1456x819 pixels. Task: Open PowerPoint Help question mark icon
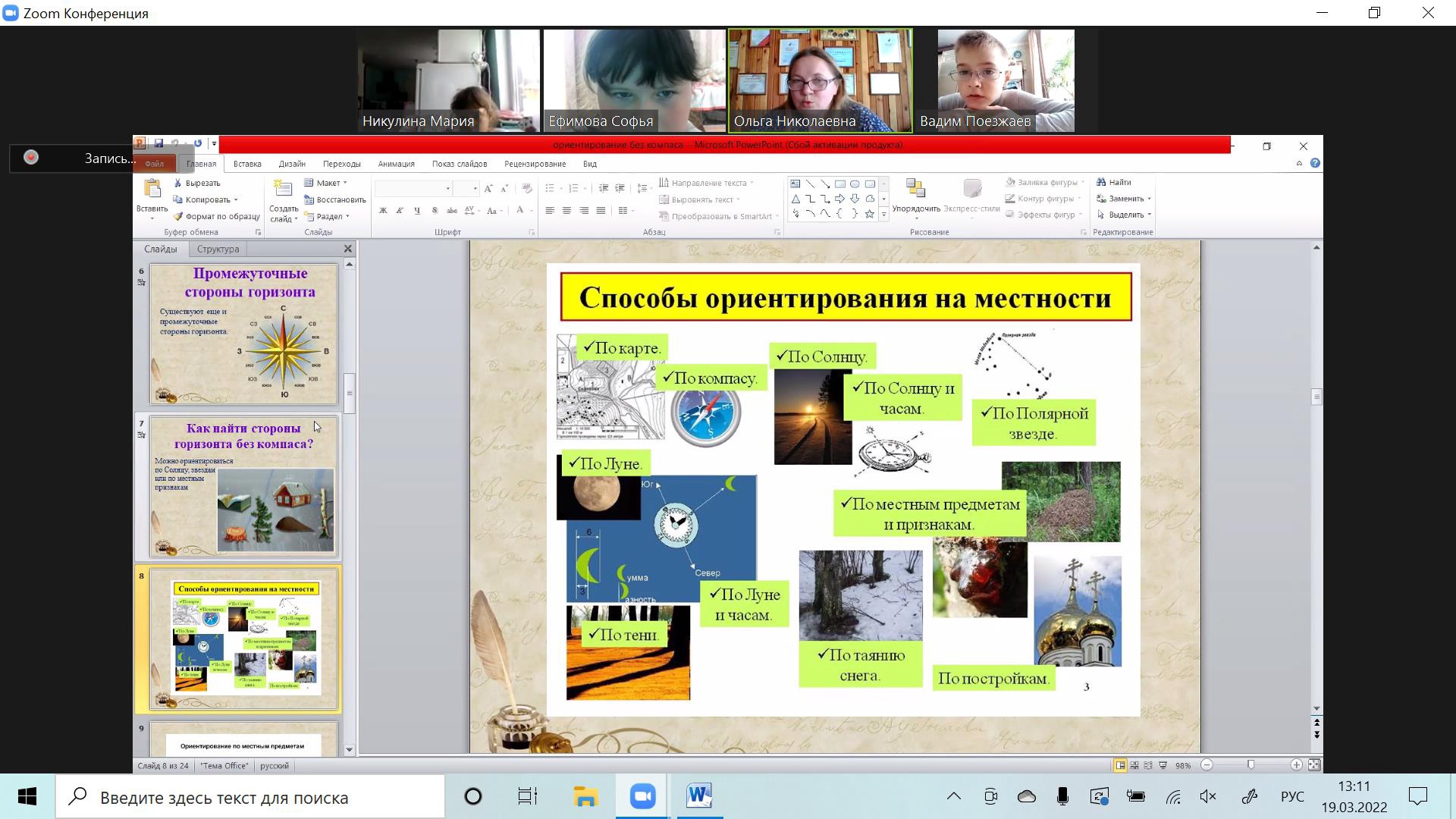1315,163
